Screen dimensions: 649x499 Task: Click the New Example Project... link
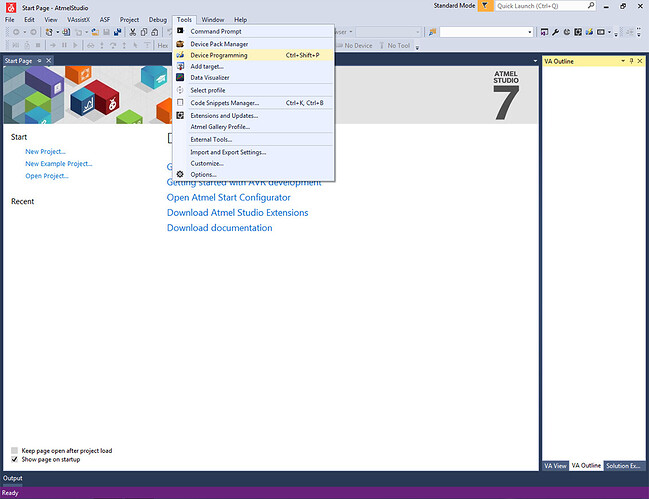pos(59,163)
